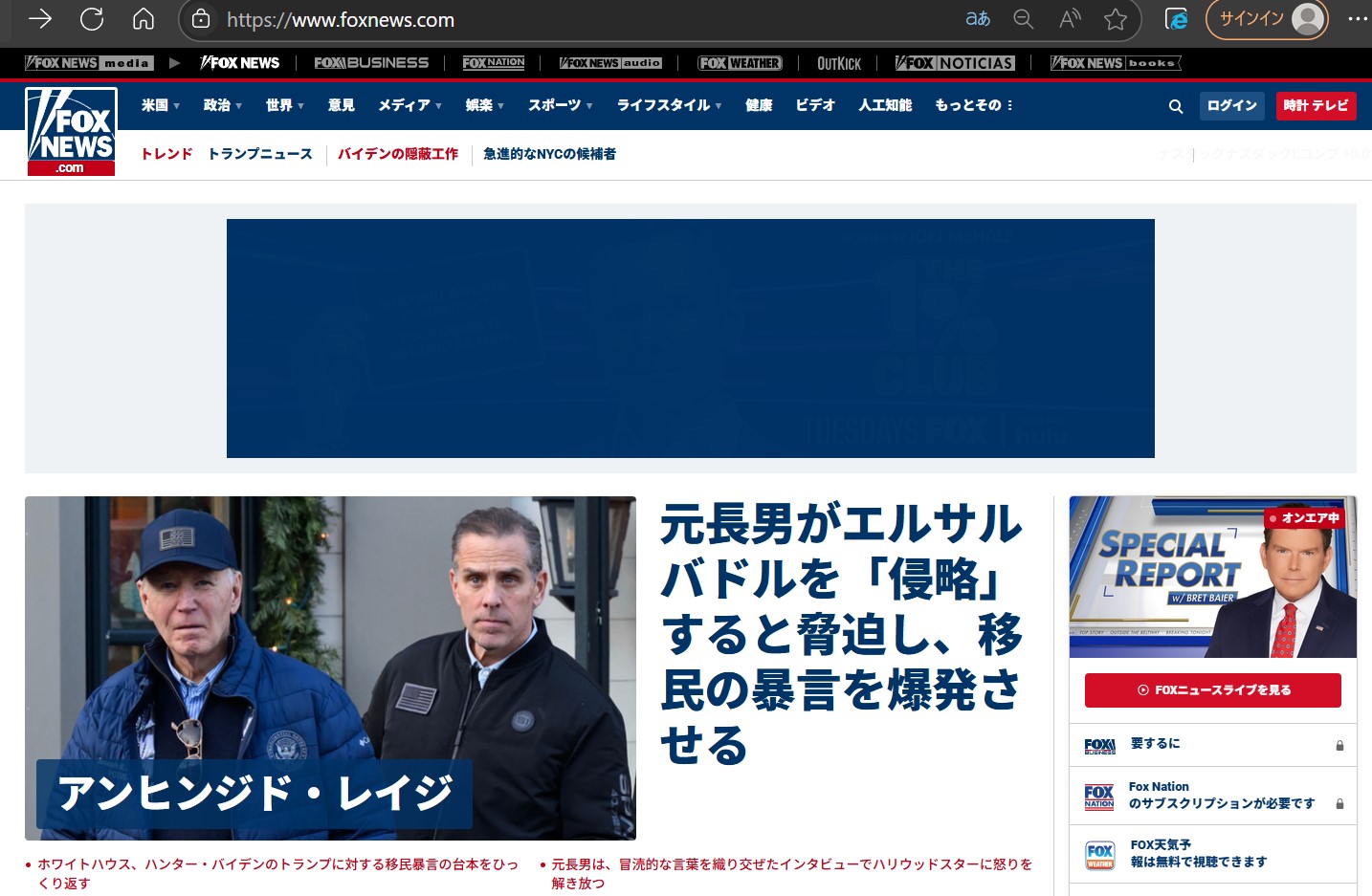Viewport: 1372px width, 896px height.
Task: Click FOXニュースライブを見る button
Action: [1213, 690]
